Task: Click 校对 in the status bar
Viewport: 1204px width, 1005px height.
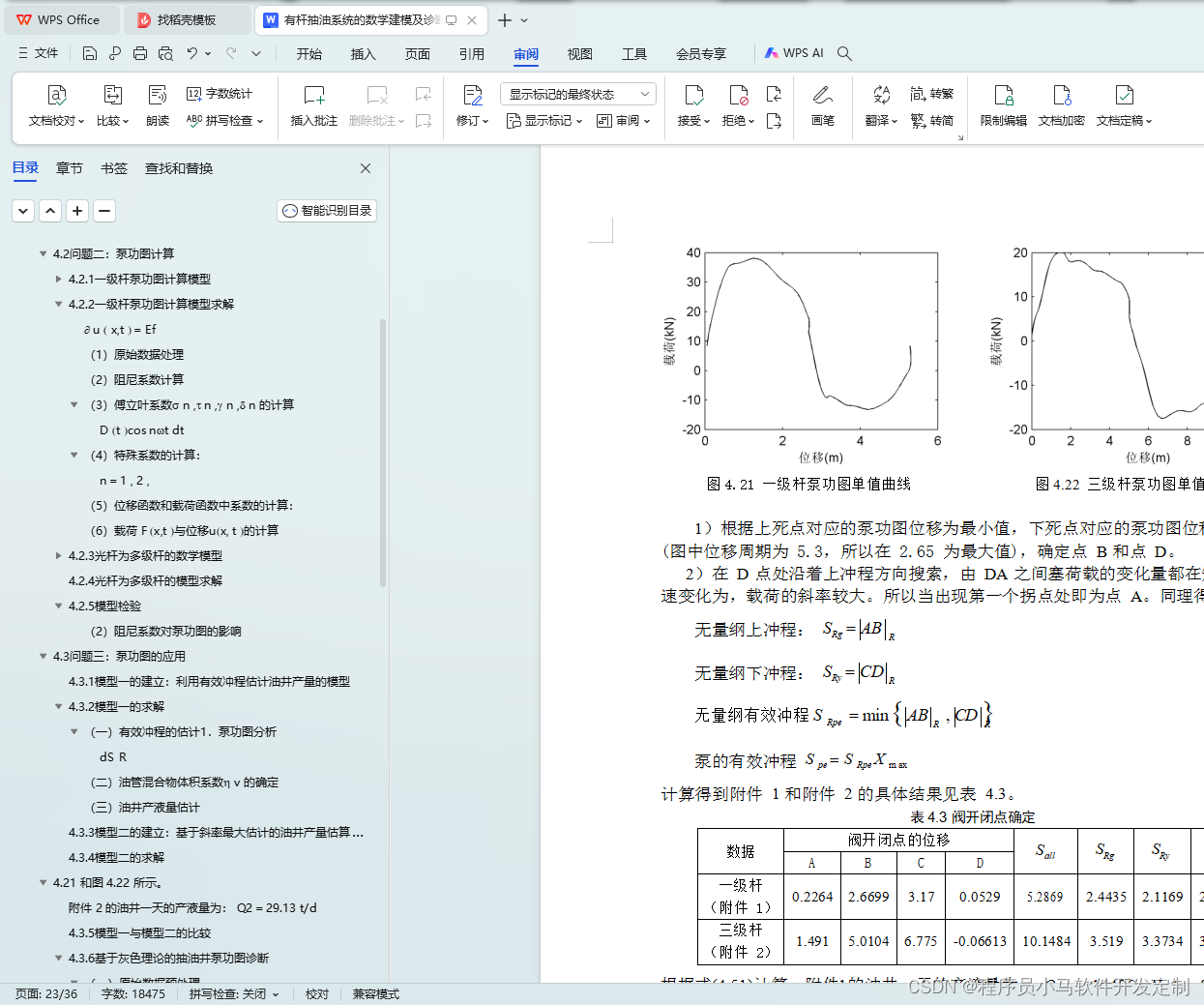Action: [x=317, y=993]
